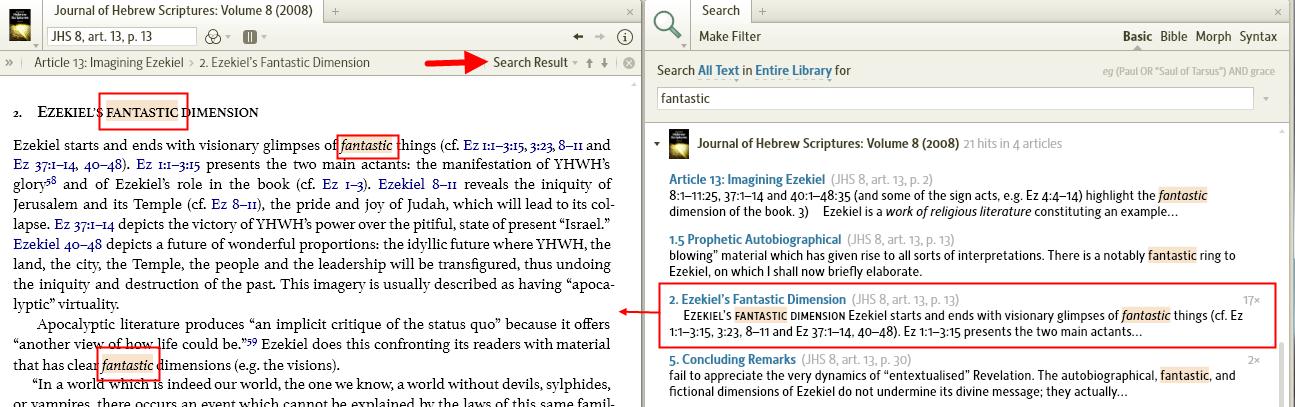Open the 1.5 Prophetic Autobiographical result
1295x407 pixels.
[x=755, y=240]
